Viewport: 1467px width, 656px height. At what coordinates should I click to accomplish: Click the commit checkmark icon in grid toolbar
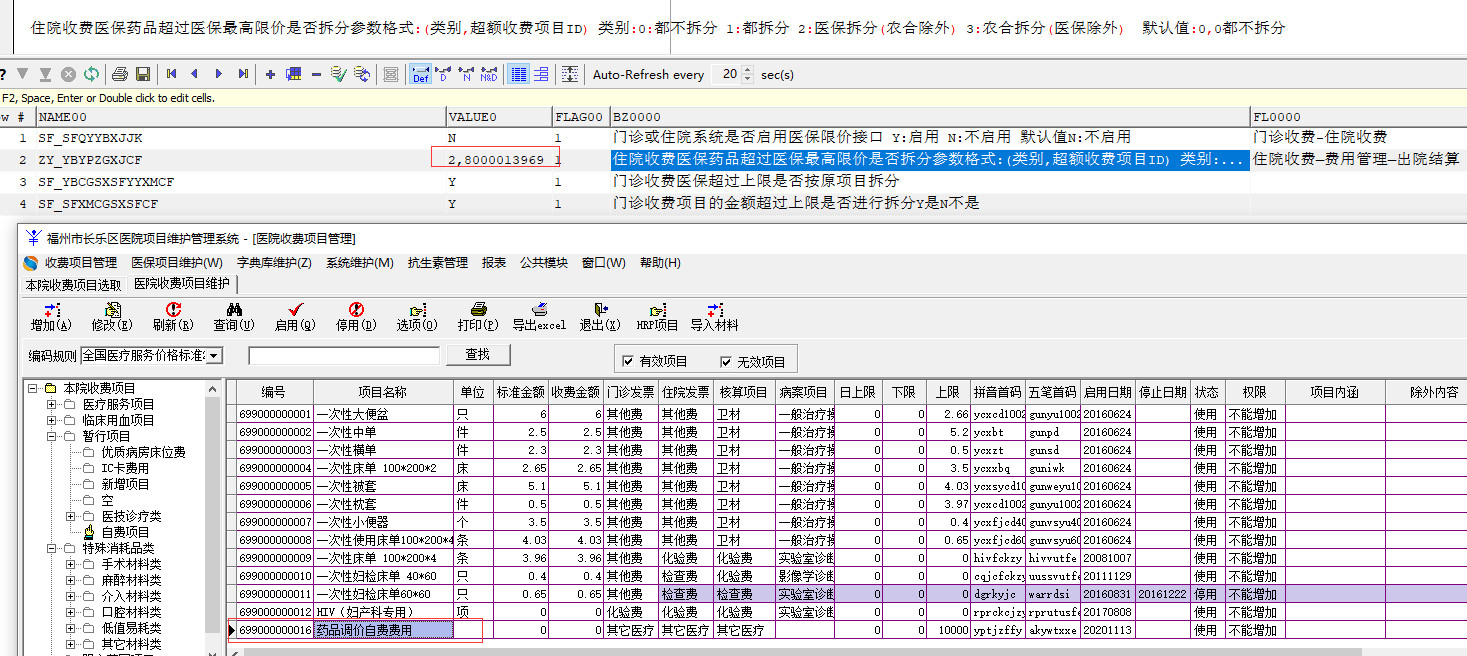[x=338, y=74]
